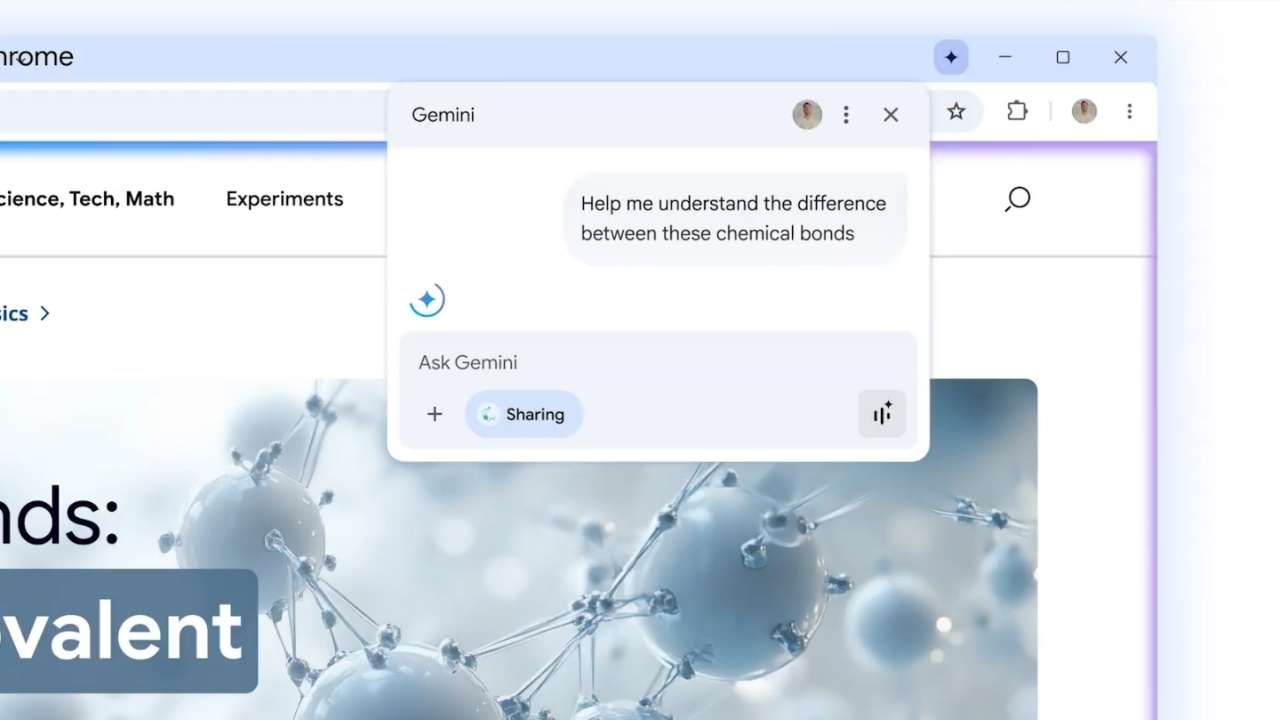
Task: Start Gemini Live with the voice waveform icon
Action: pos(882,413)
